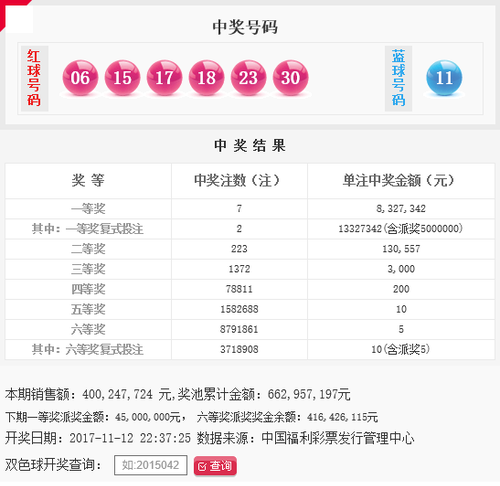Image resolution: width=500 pixels, height=486 pixels.
Task: Select the 三等奖 row label
Action: tap(88, 269)
